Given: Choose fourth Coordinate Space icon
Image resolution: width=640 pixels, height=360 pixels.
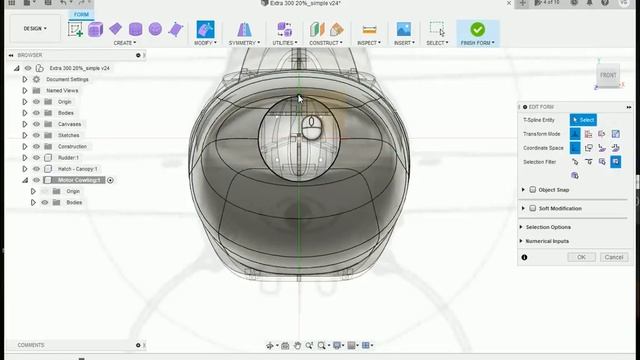Looking at the screenshot, I should pyautogui.click(x=616, y=148).
